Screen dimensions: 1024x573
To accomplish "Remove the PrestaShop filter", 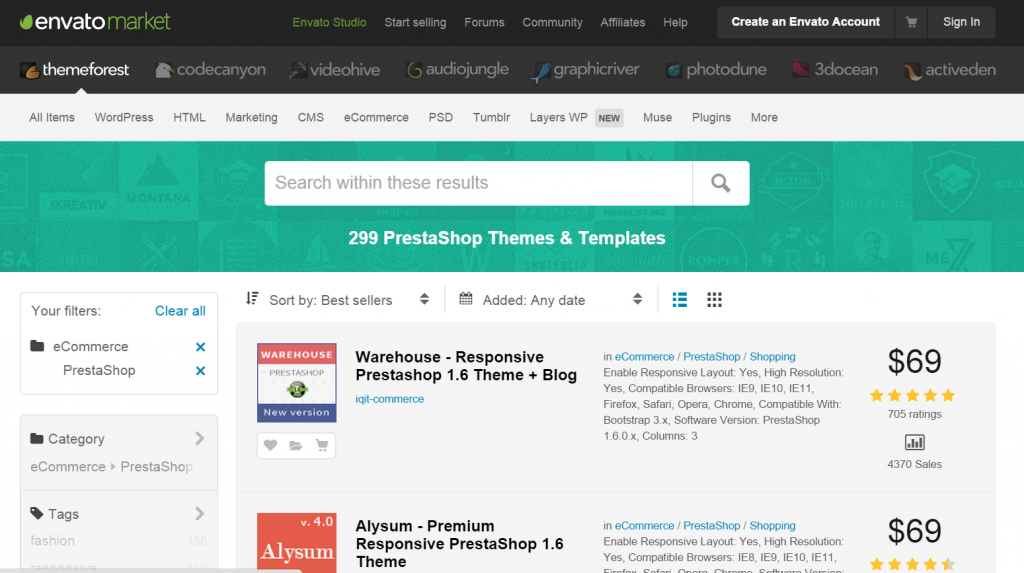I will [x=200, y=371].
